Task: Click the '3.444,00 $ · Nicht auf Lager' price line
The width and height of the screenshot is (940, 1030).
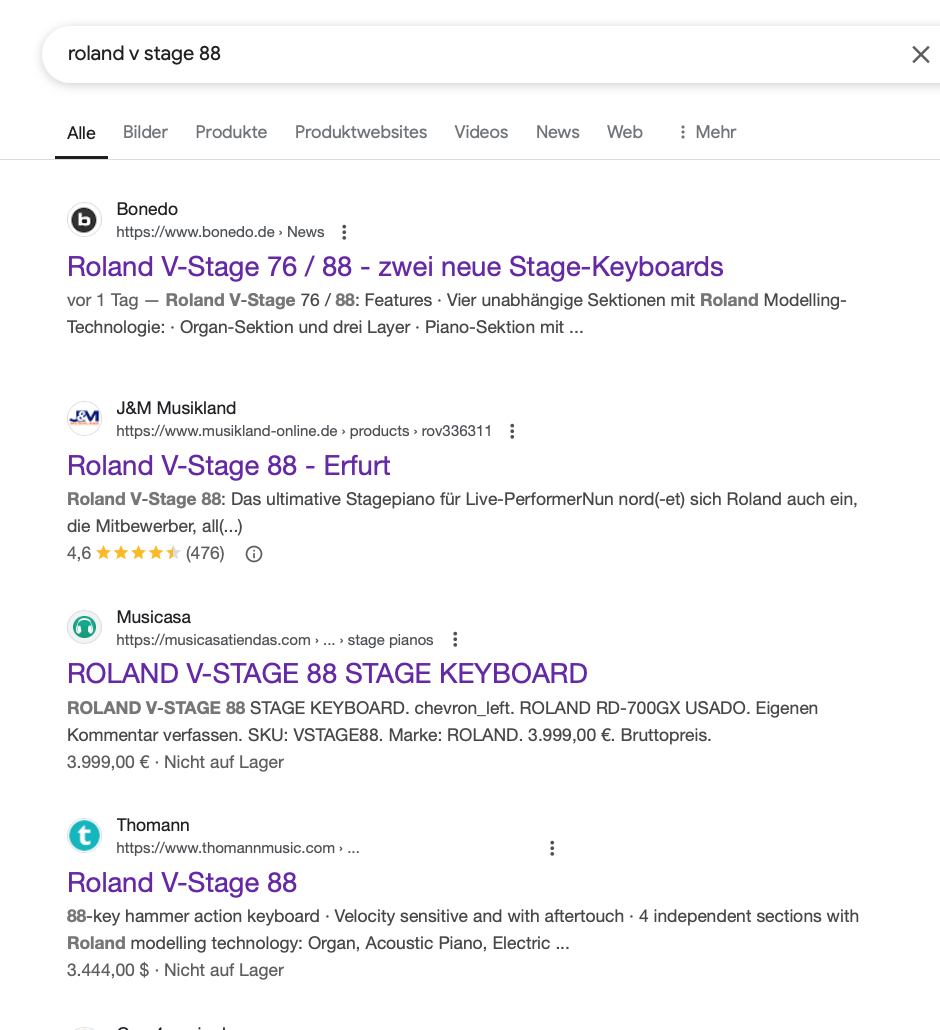Action: 175,970
